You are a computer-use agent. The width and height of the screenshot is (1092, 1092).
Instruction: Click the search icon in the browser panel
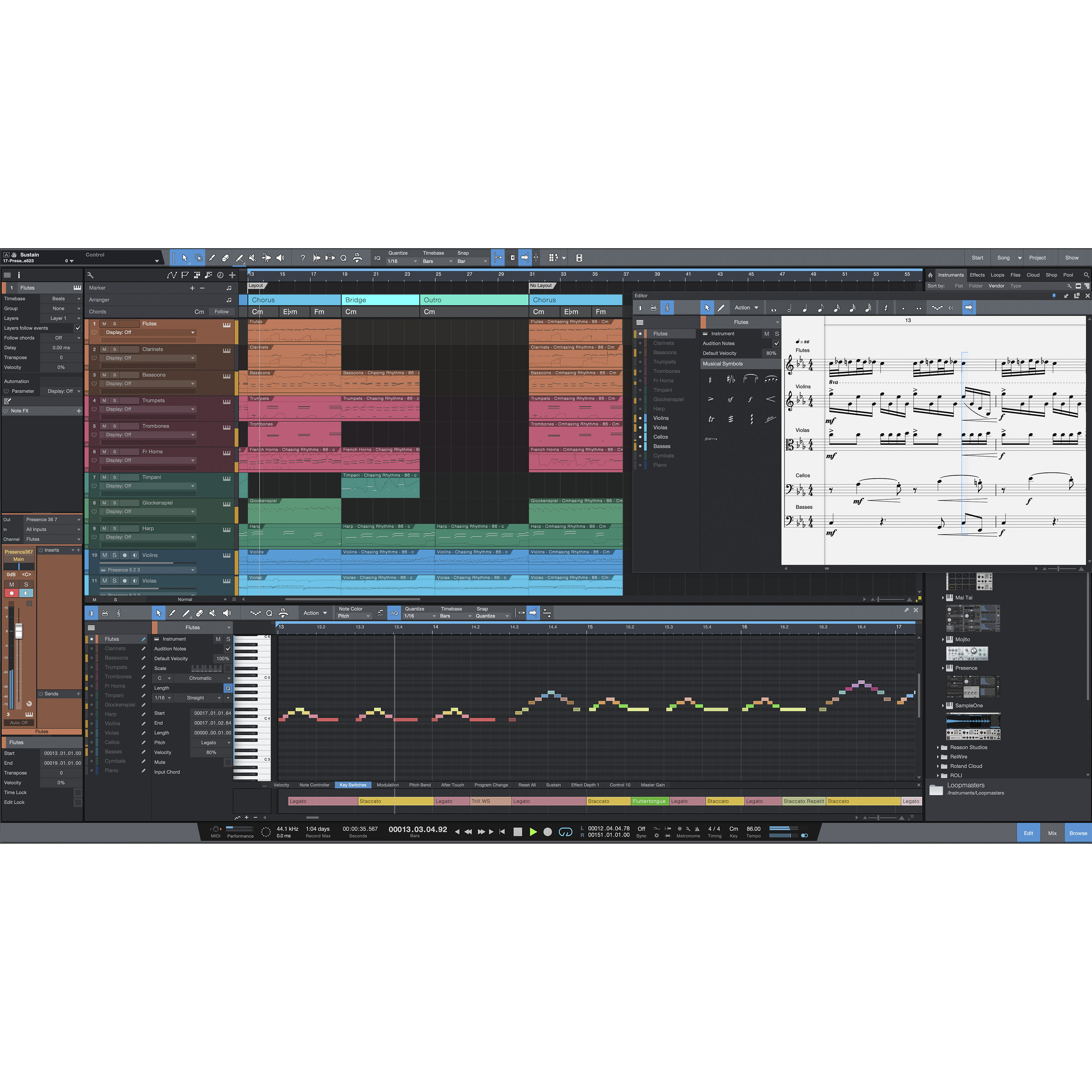pos(1086,275)
